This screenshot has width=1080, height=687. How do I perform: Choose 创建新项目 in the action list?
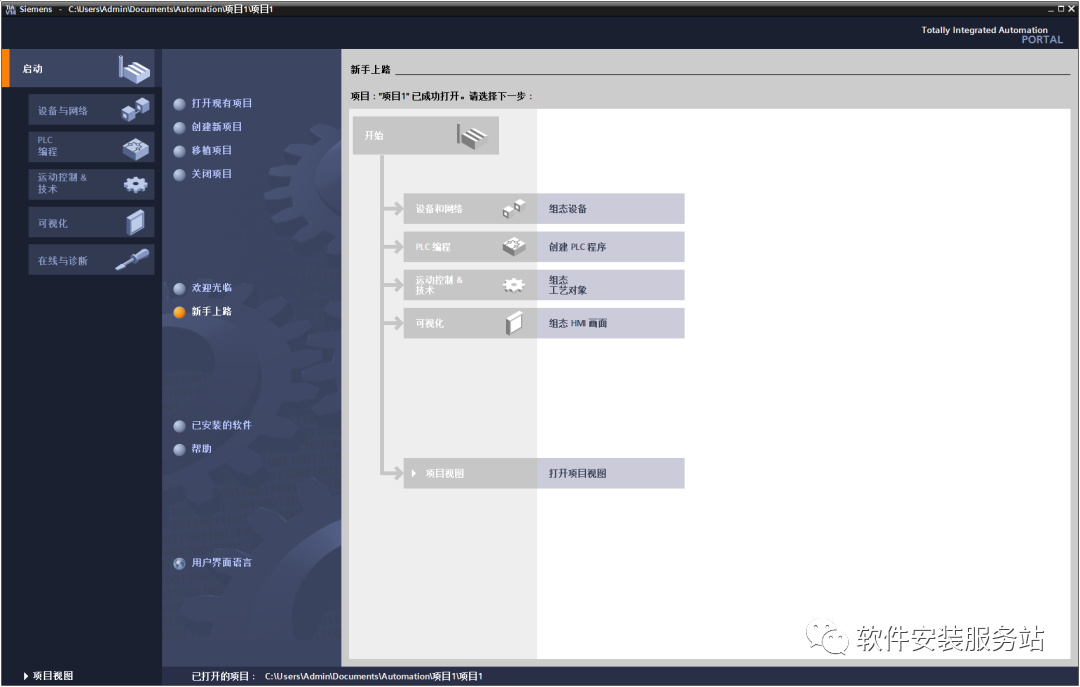pos(216,127)
